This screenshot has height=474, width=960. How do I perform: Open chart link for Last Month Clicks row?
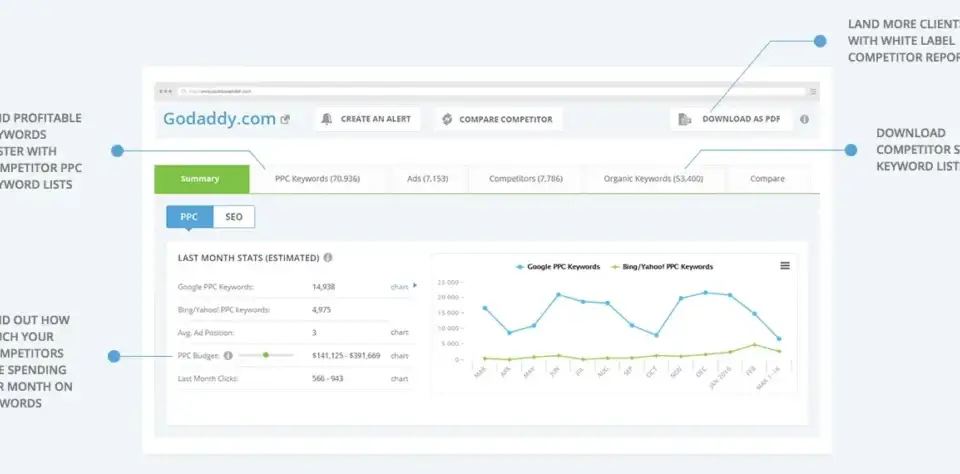399,378
